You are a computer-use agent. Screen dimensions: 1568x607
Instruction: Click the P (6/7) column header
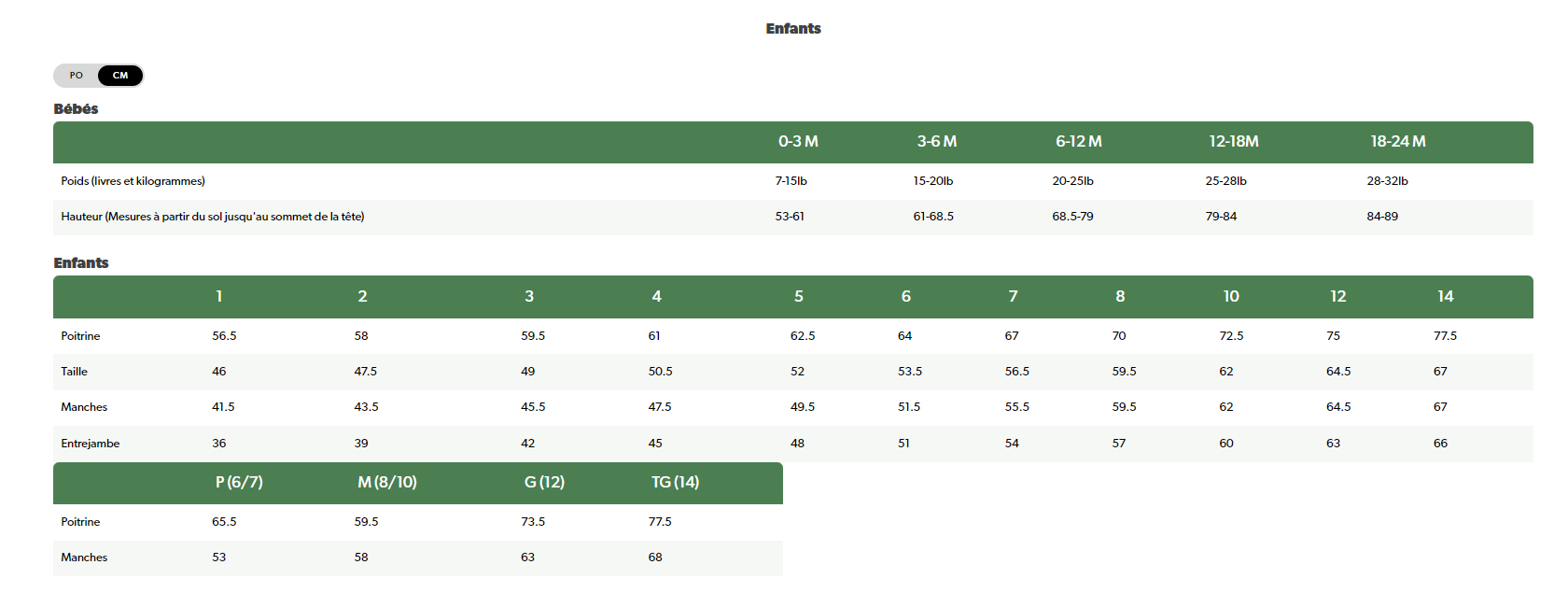click(x=239, y=483)
